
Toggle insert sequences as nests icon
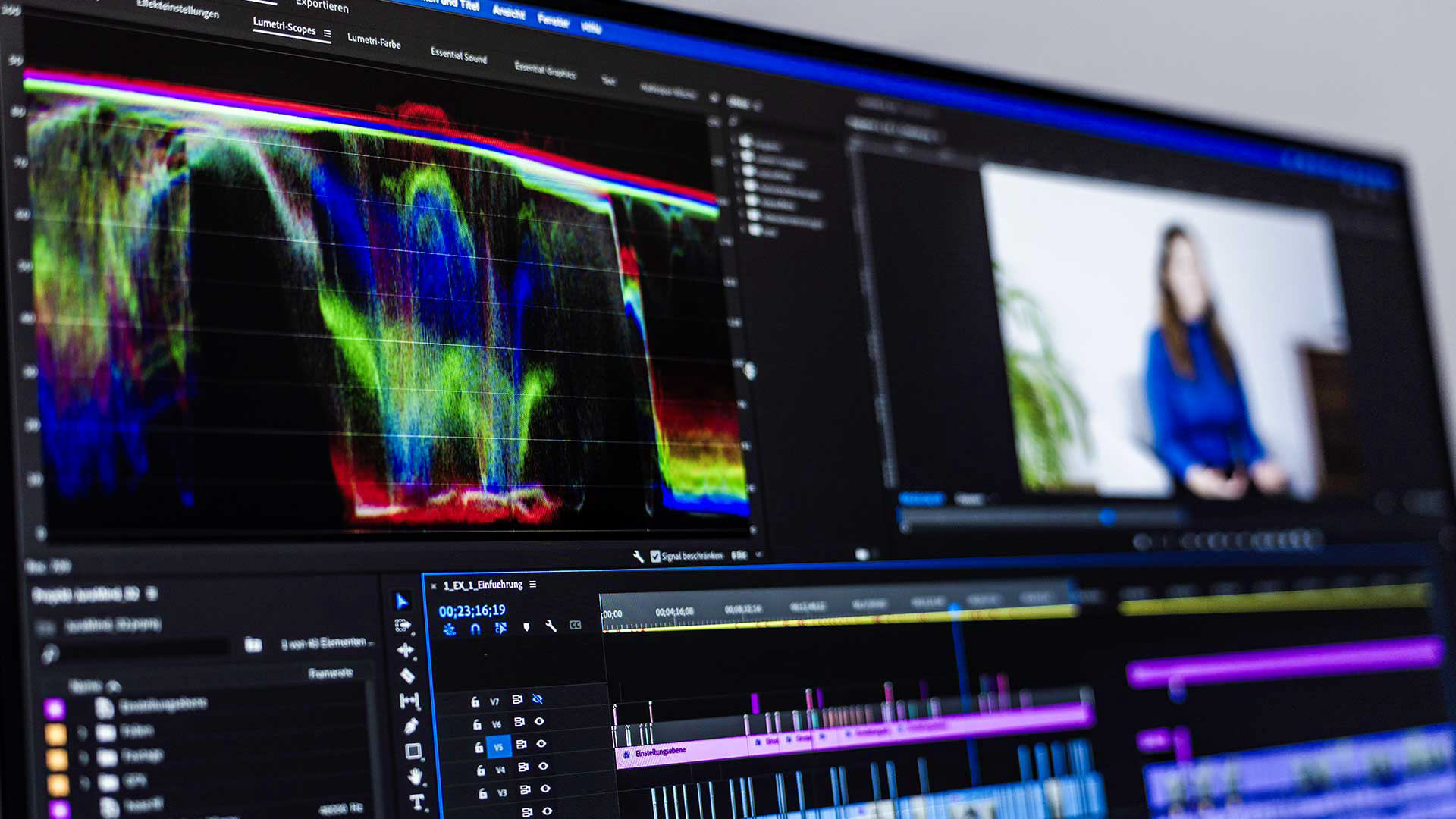(449, 629)
